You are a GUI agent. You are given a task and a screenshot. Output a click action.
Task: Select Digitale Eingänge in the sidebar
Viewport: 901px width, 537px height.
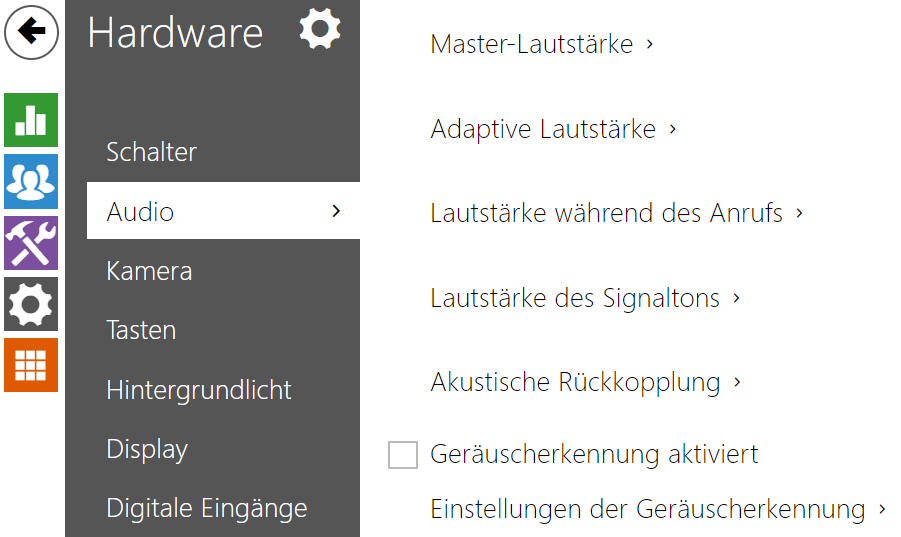tap(206, 508)
